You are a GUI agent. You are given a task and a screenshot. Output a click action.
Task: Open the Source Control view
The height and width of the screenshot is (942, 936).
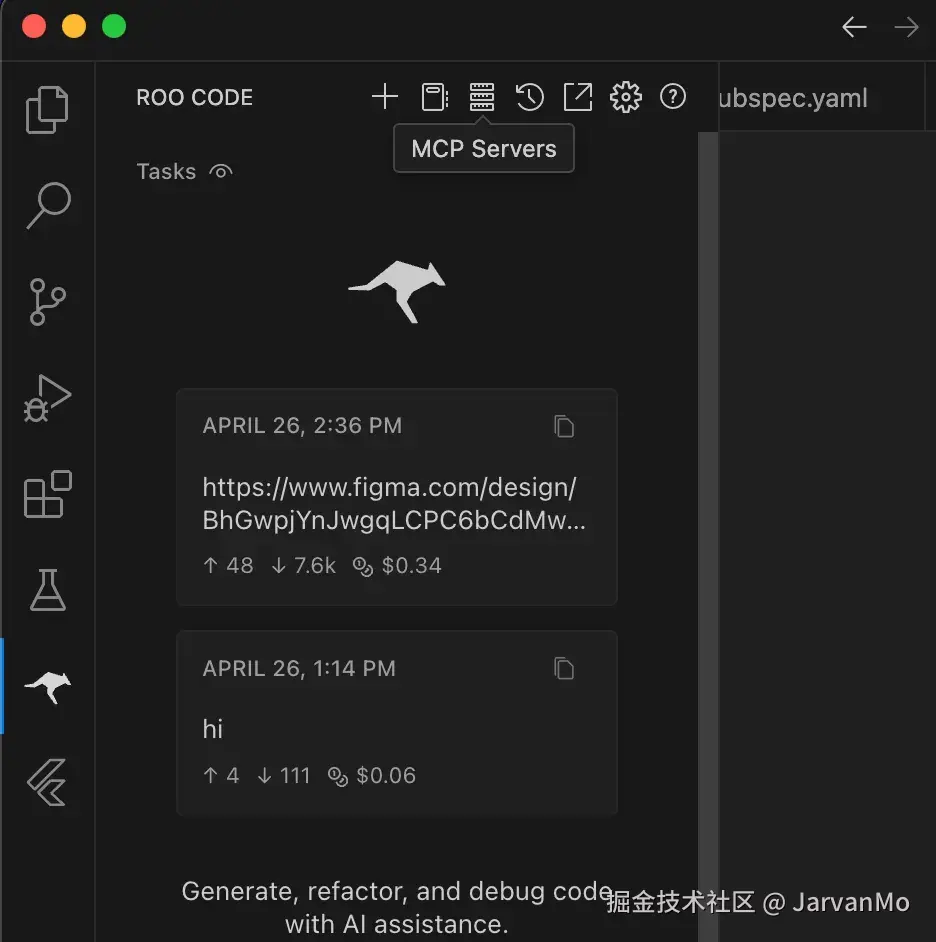point(47,302)
